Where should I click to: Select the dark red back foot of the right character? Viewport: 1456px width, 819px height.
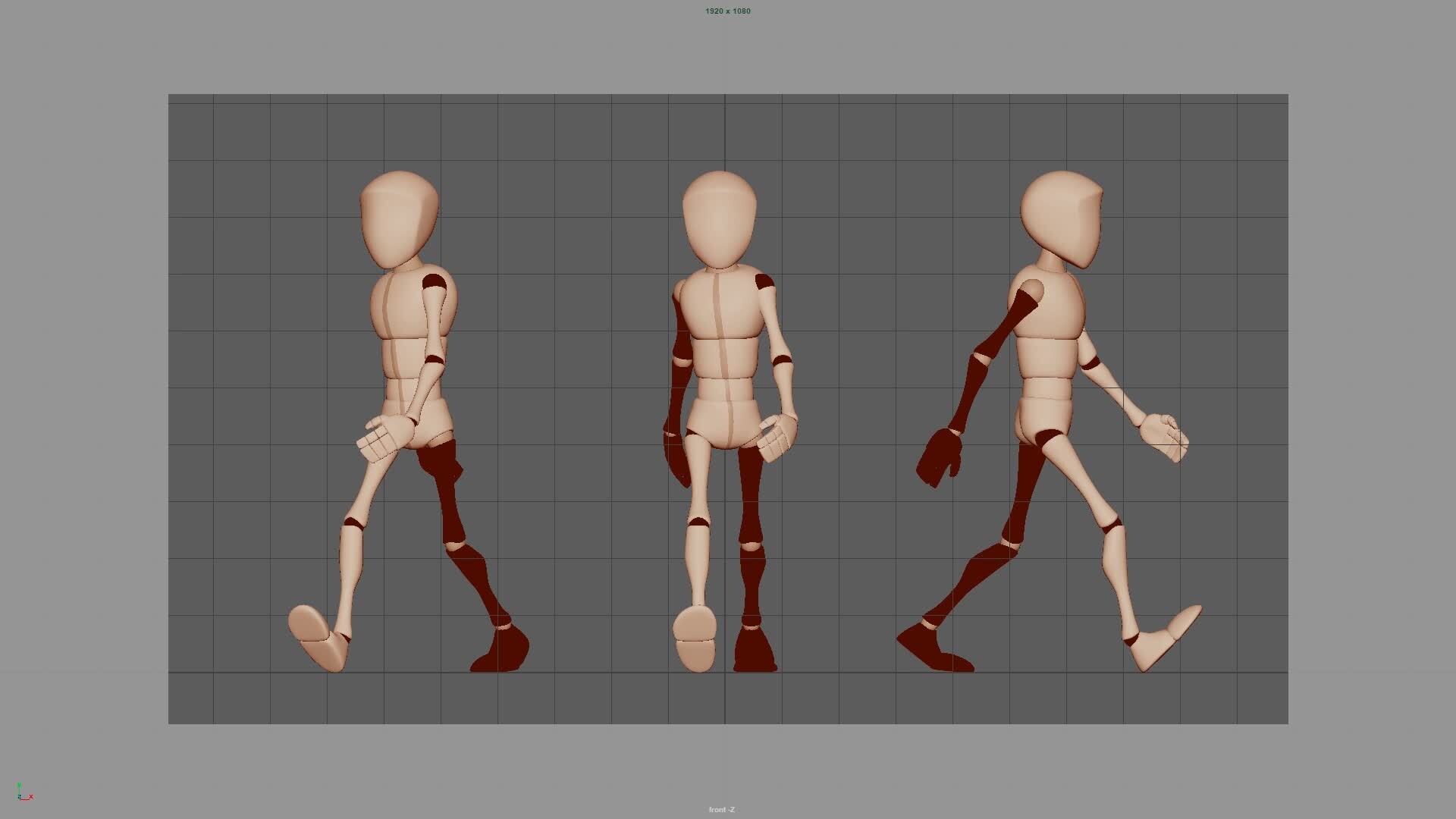[934, 647]
